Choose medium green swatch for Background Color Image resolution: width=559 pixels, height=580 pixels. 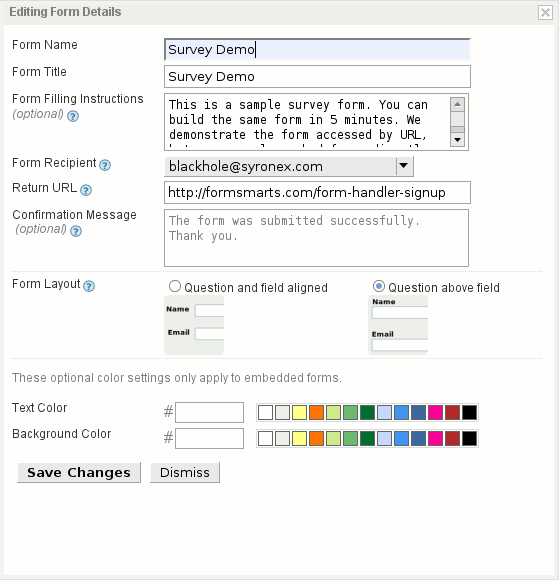350,438
